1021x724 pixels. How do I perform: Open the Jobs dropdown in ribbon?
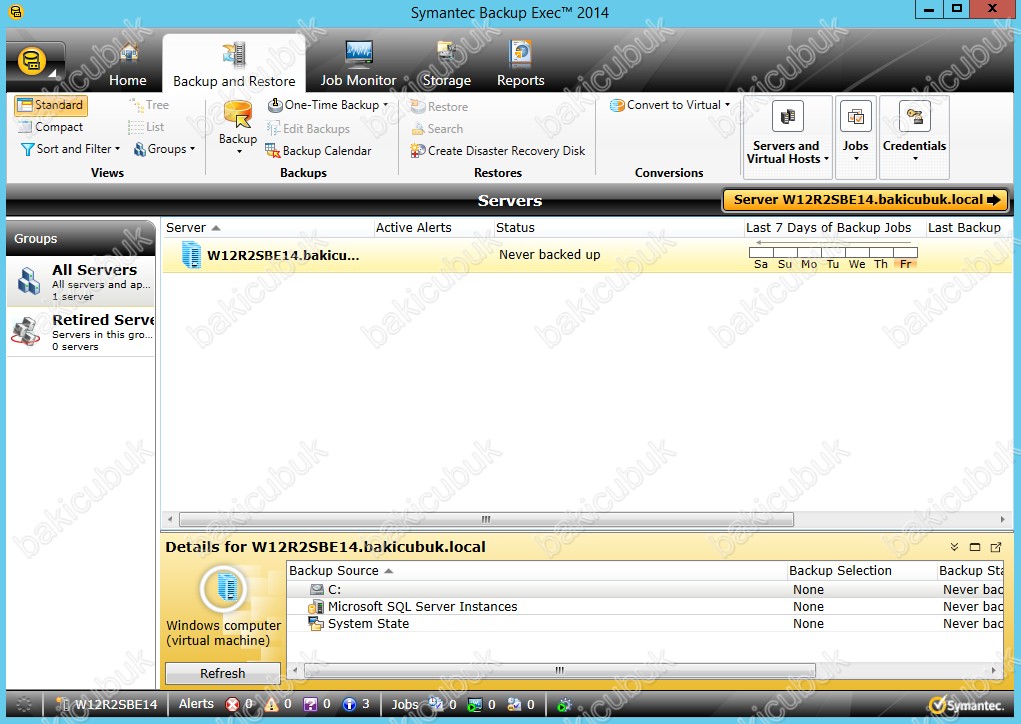point(856,137)
